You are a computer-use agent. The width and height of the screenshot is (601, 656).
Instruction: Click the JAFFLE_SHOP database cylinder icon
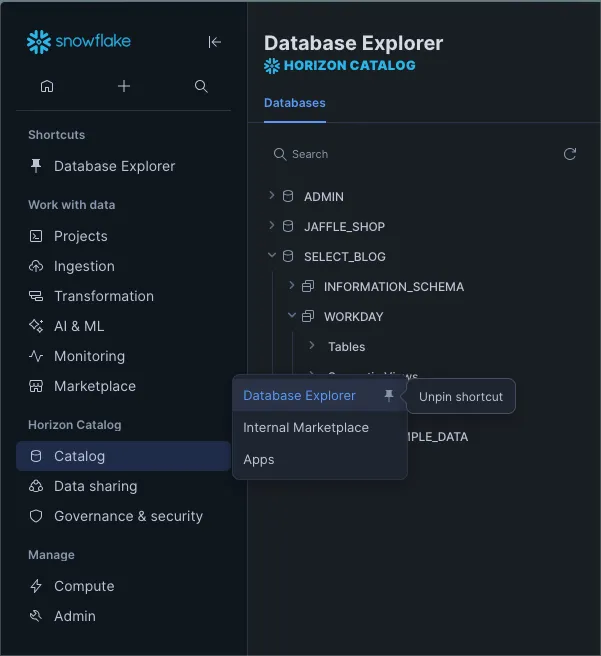click(288, 226)
